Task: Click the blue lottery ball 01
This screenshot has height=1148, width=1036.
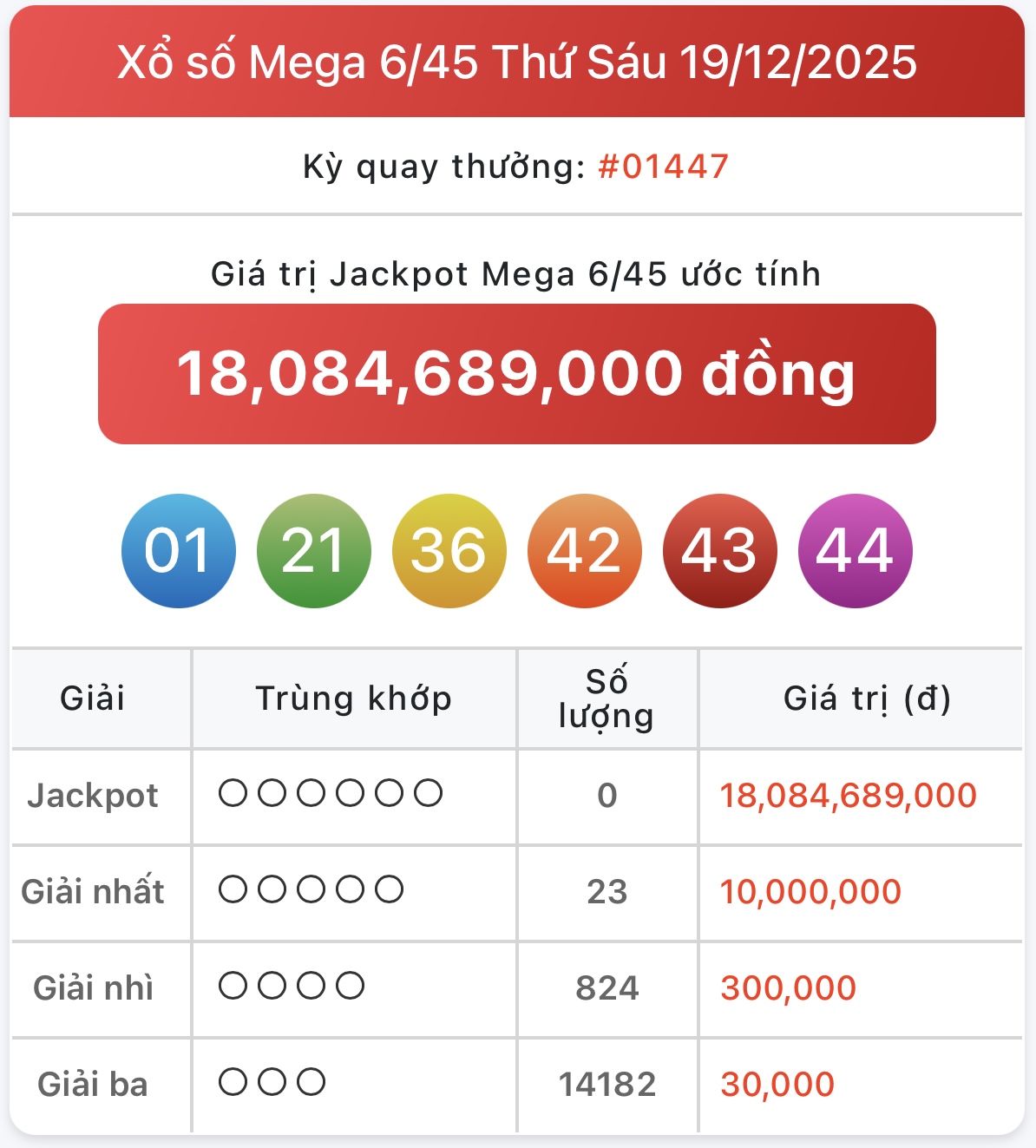Action: click(x=179, y=551)
